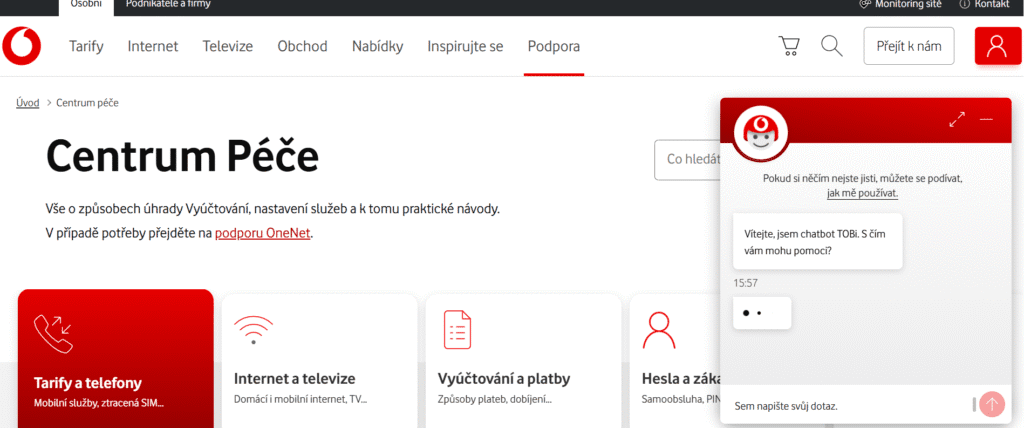The width and height of the screenshot is (1024, 428).
Task: Send chat message with red arrow button
Action: click(x=992, y=404)
